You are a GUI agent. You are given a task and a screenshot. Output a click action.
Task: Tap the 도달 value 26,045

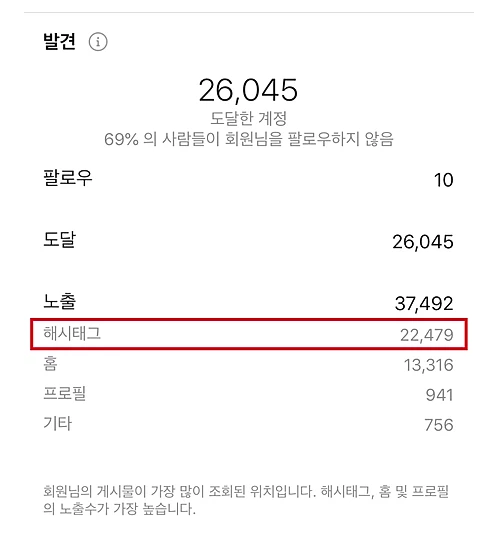tap(423, 242)
